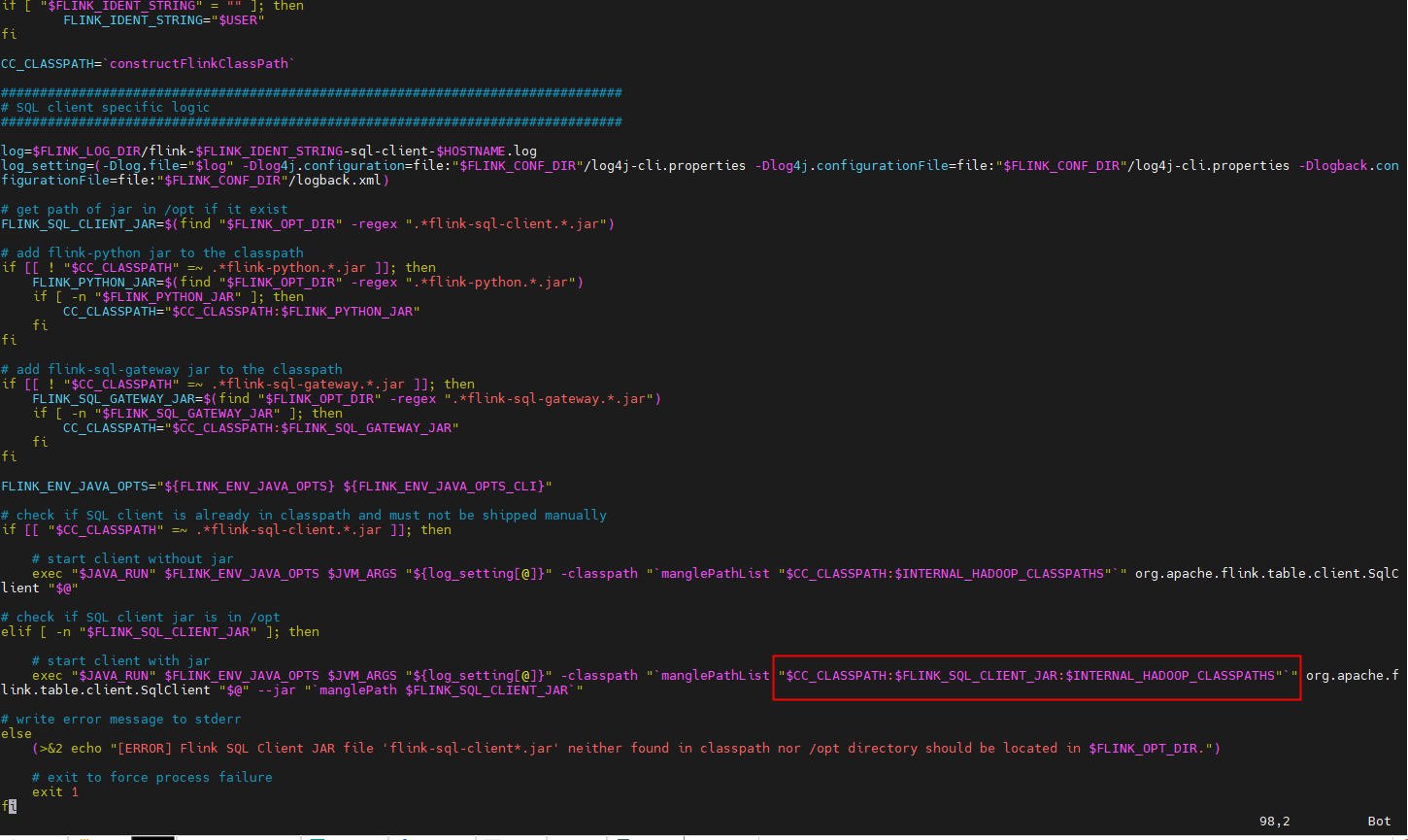The width and height of the screenshot is (1408, 840).
Task: Click '# write error message to stderr' comment
Action: (x=120, y=719)
